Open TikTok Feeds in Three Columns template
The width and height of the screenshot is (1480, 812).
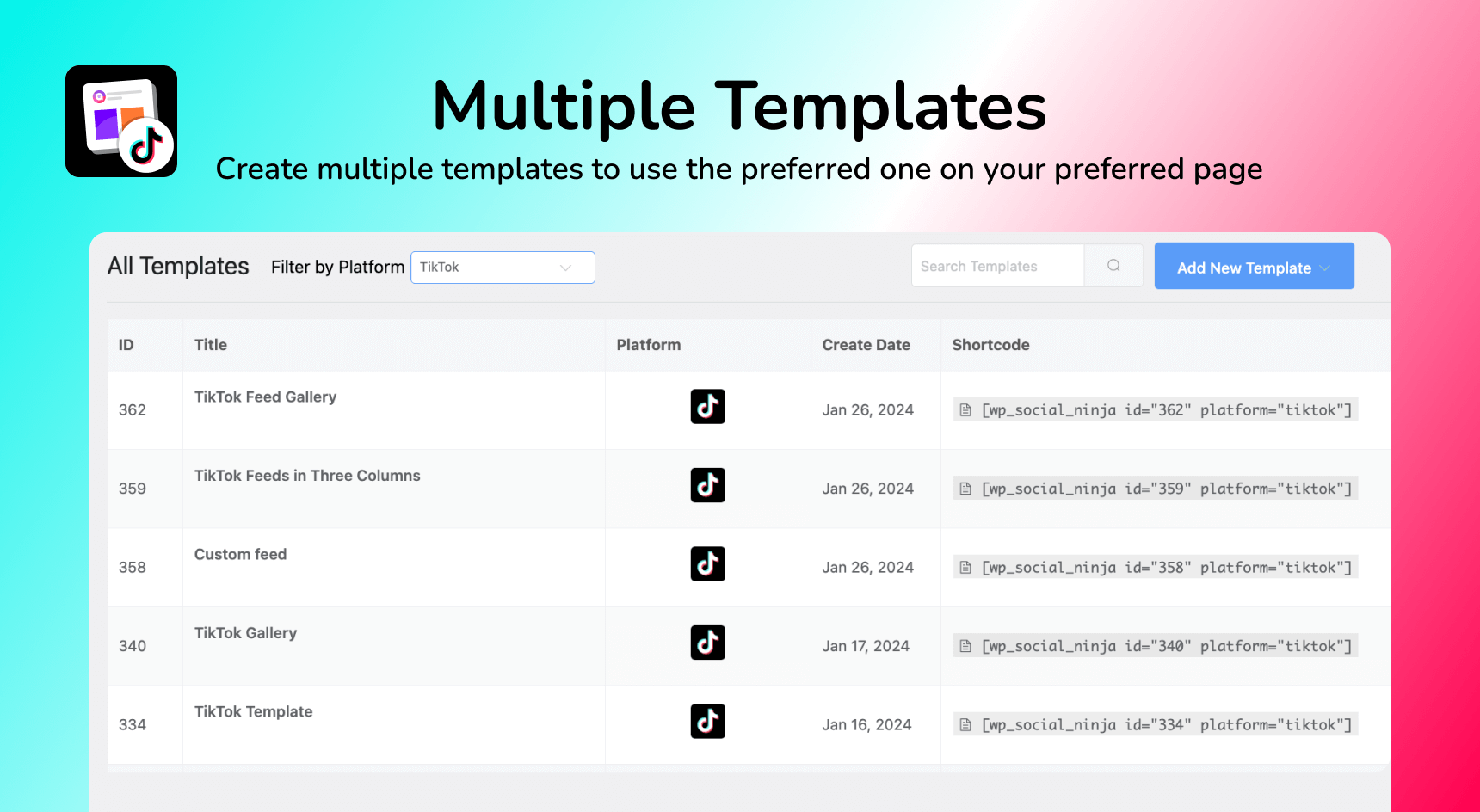[307, 476]
